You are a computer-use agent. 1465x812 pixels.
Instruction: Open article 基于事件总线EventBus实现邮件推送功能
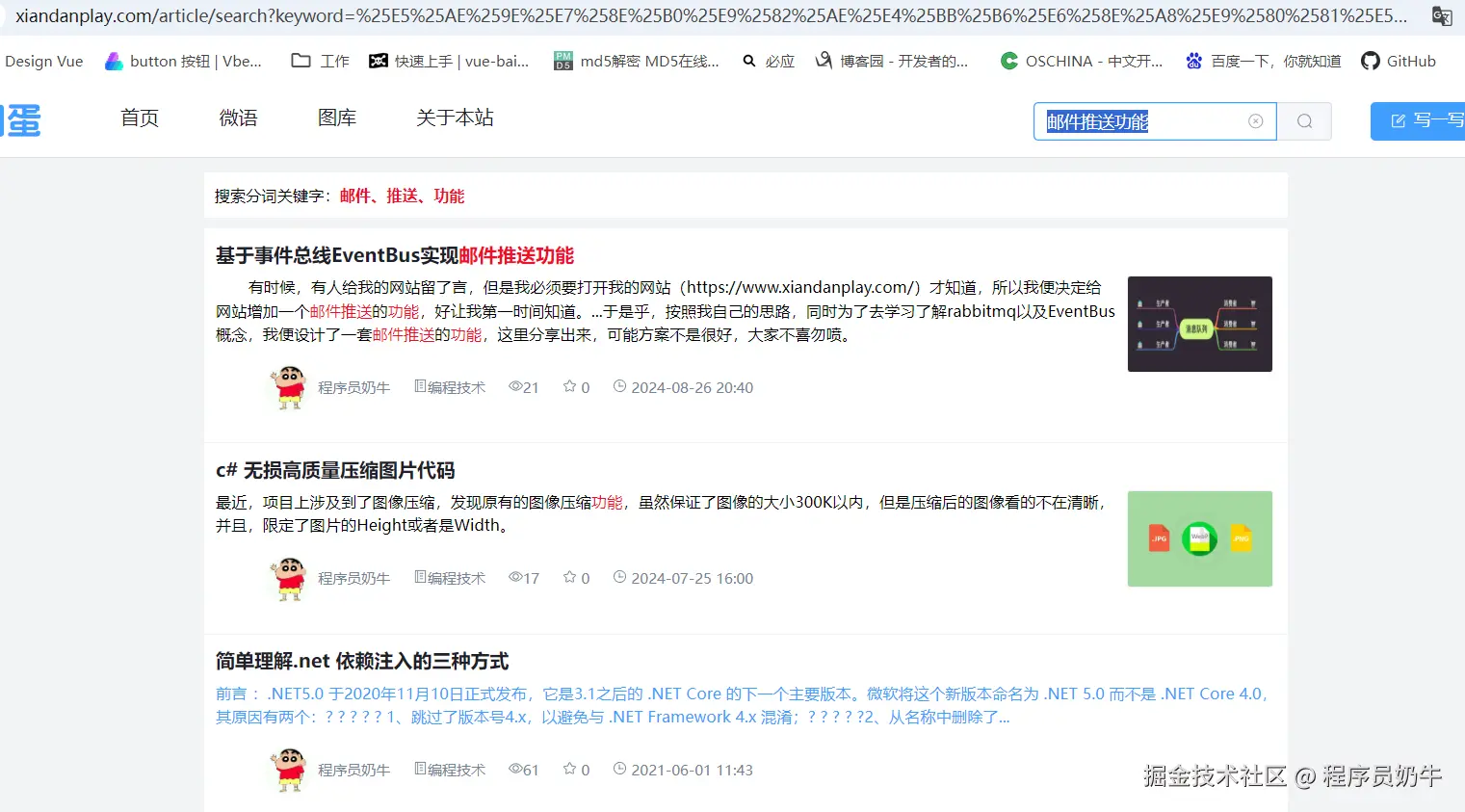[x=395, y=255]
